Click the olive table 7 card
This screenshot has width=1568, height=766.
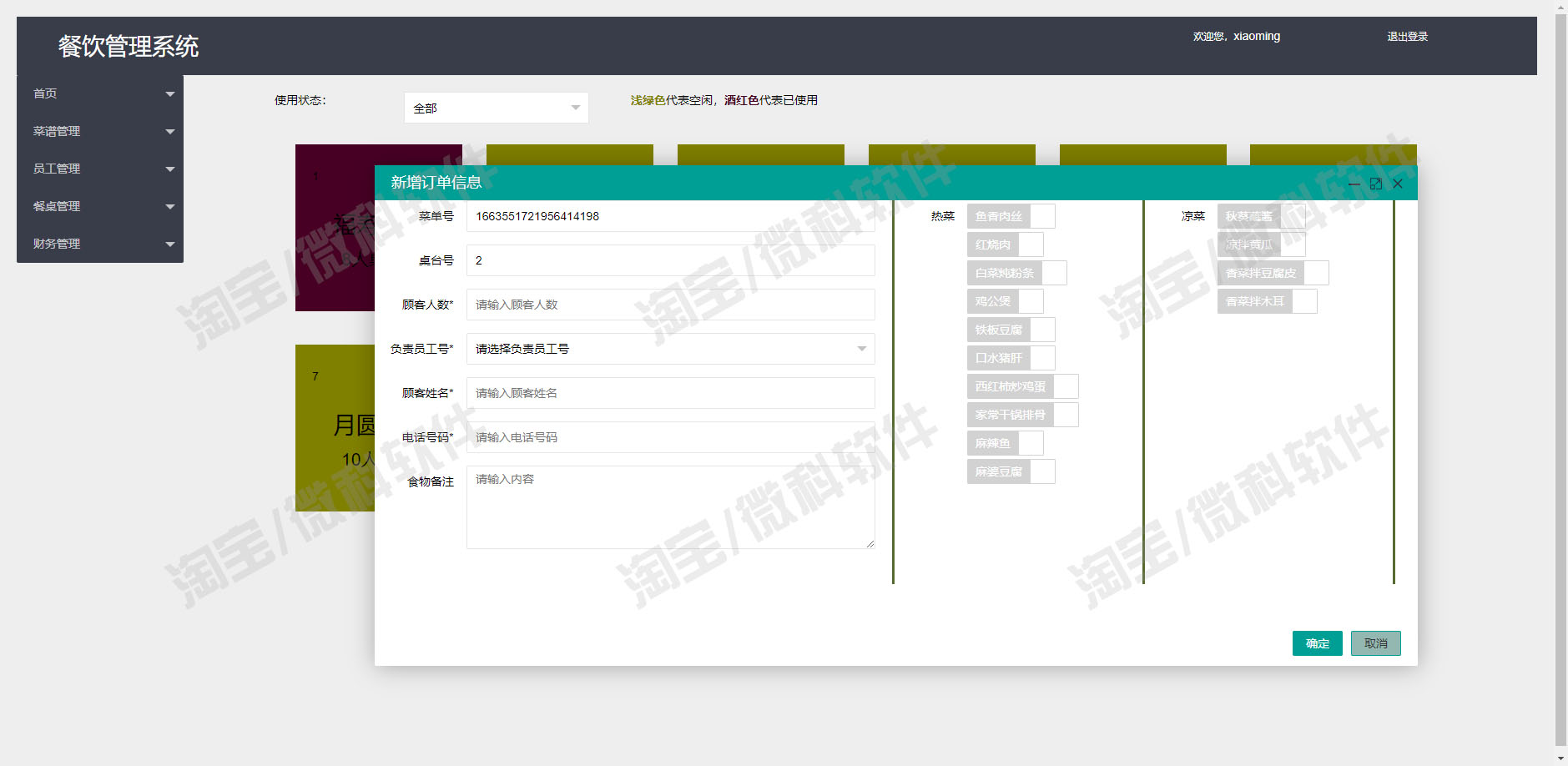(335, 428)
